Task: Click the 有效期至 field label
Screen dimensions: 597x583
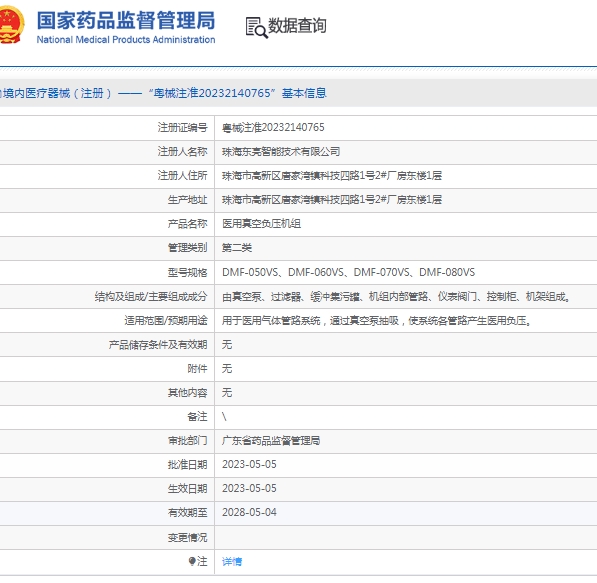Action: (187, 513)
